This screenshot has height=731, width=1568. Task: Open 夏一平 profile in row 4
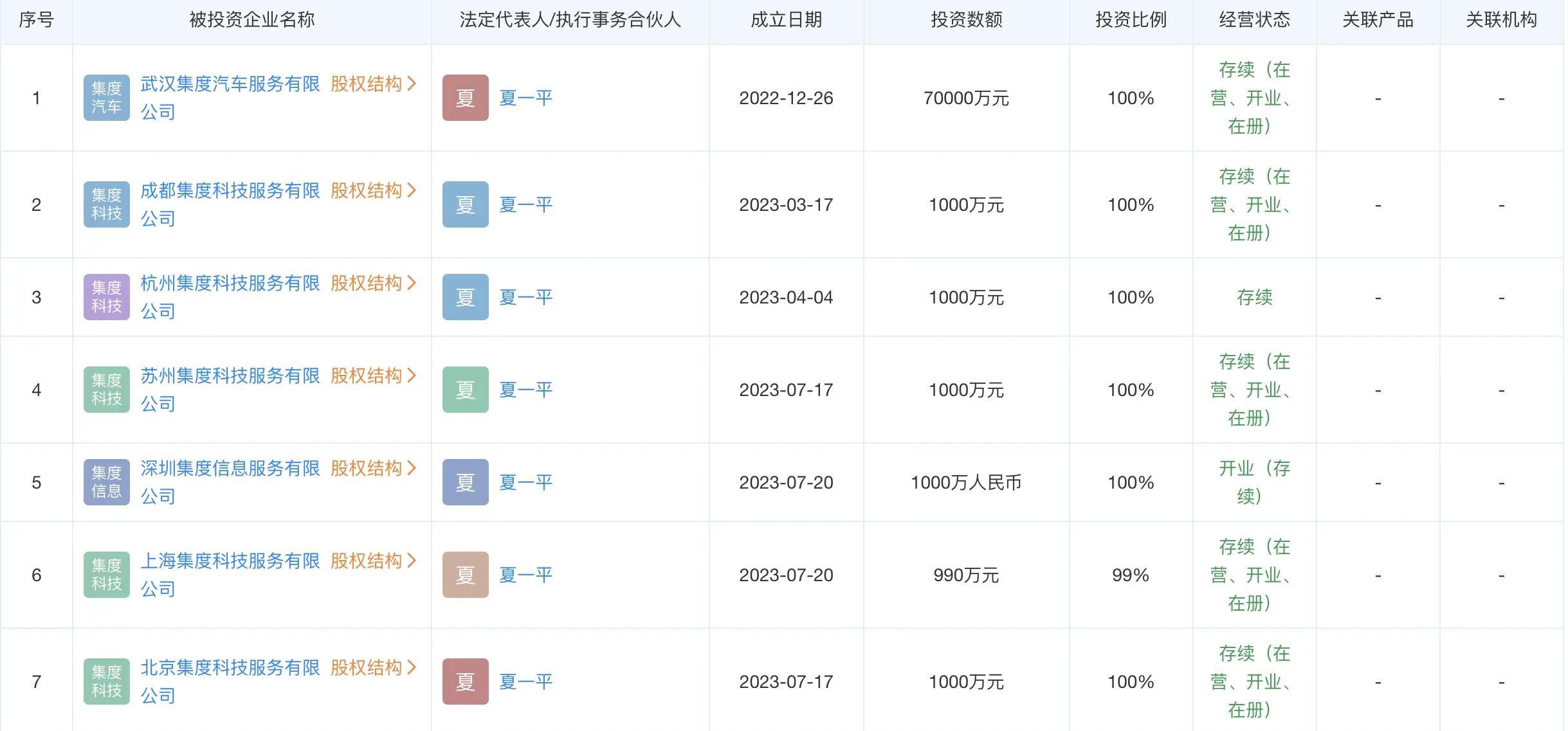(526, 390)
